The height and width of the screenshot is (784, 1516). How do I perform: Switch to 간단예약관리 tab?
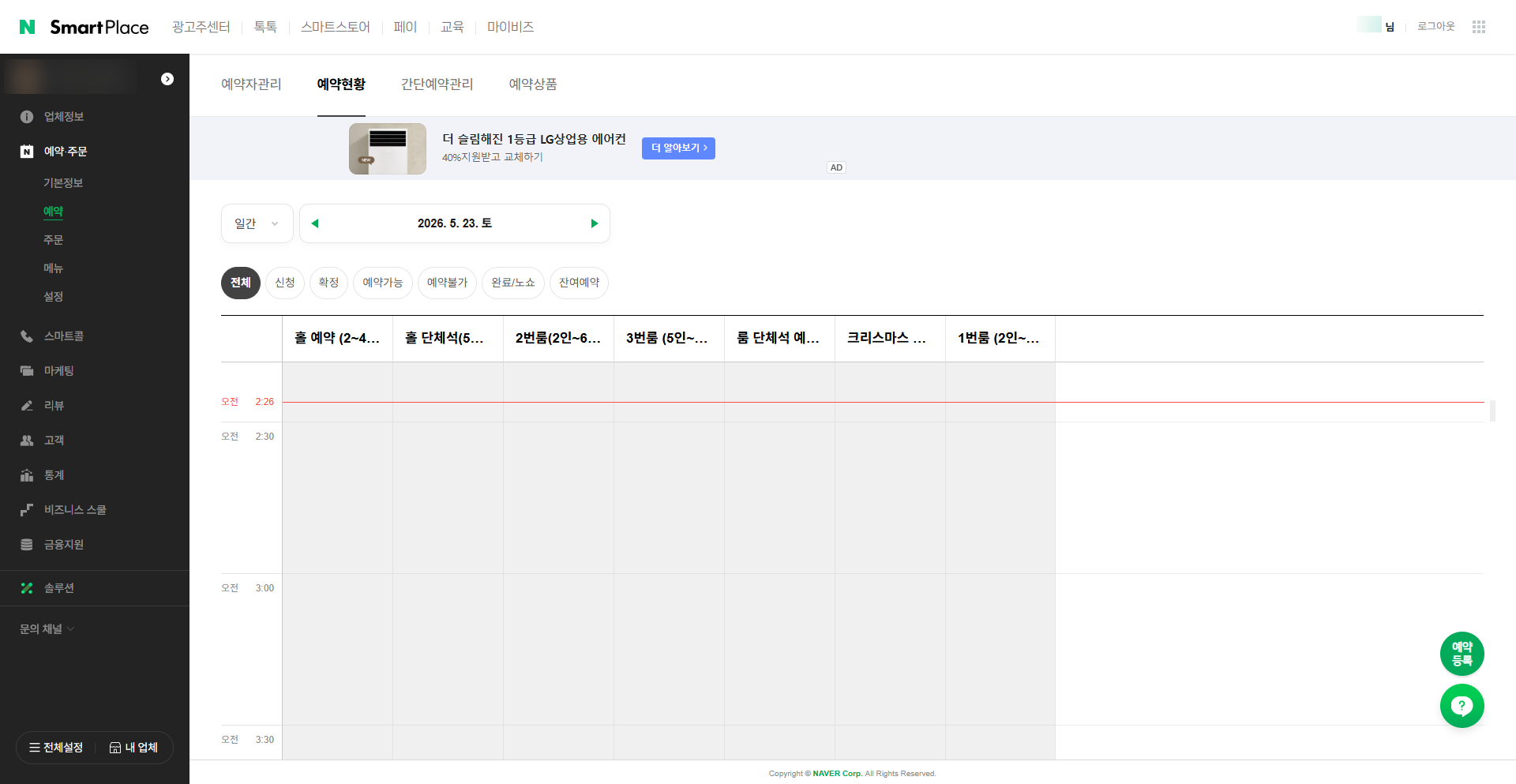(x=437, y=84)
